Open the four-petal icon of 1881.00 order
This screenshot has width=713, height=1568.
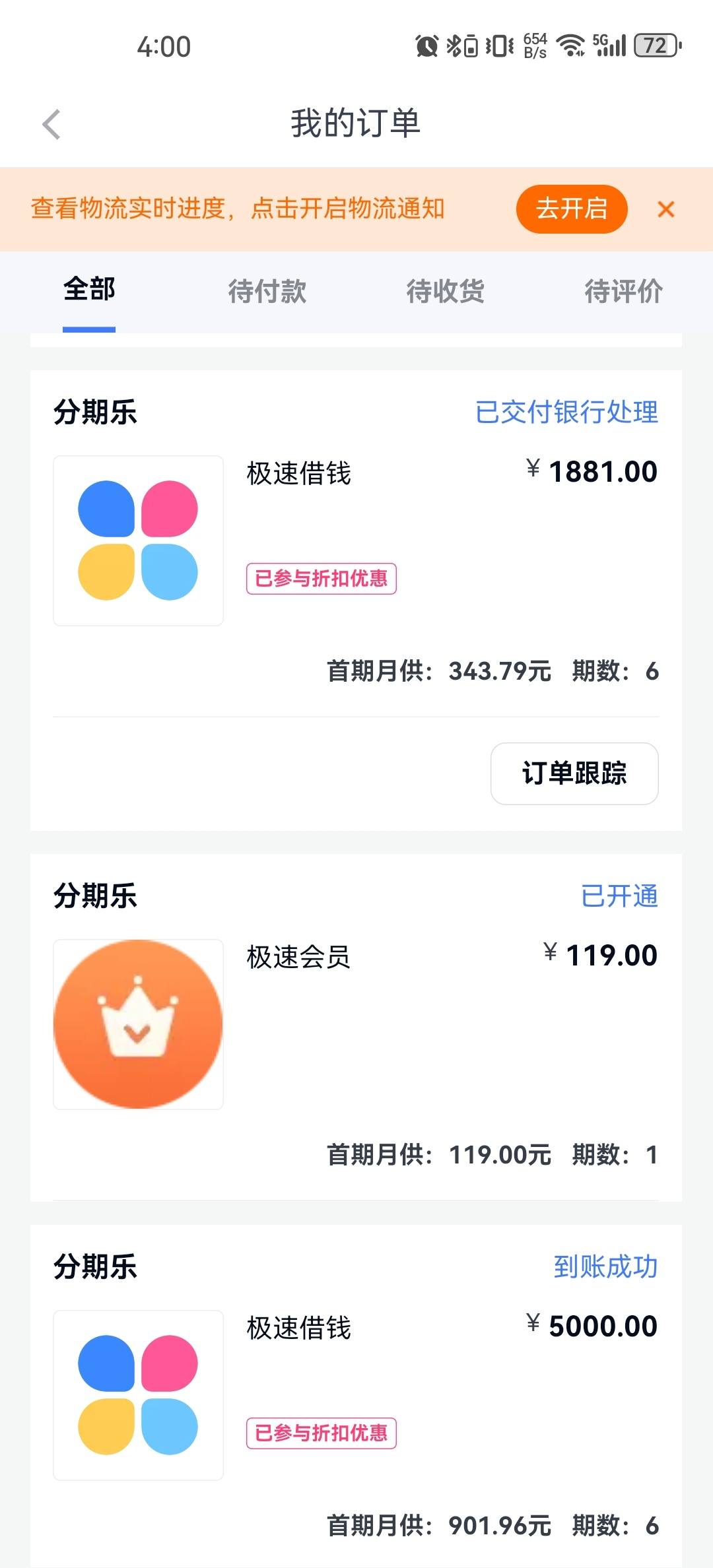138,540
